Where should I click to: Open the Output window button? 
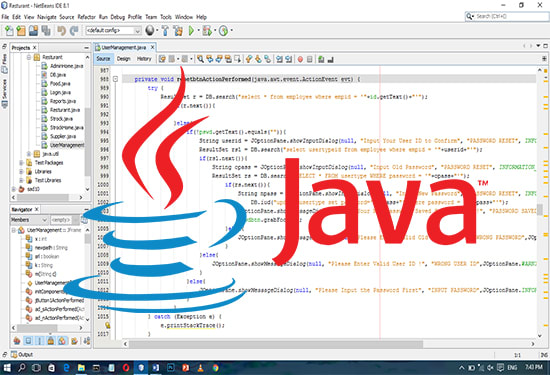(x=22, y=354)
